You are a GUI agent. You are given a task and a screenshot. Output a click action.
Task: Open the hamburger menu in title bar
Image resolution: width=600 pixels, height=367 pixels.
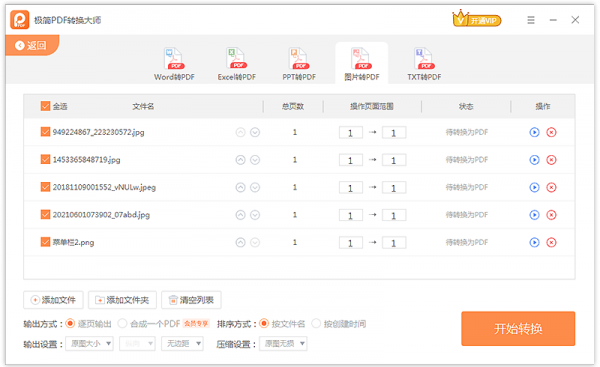[531, 20]
